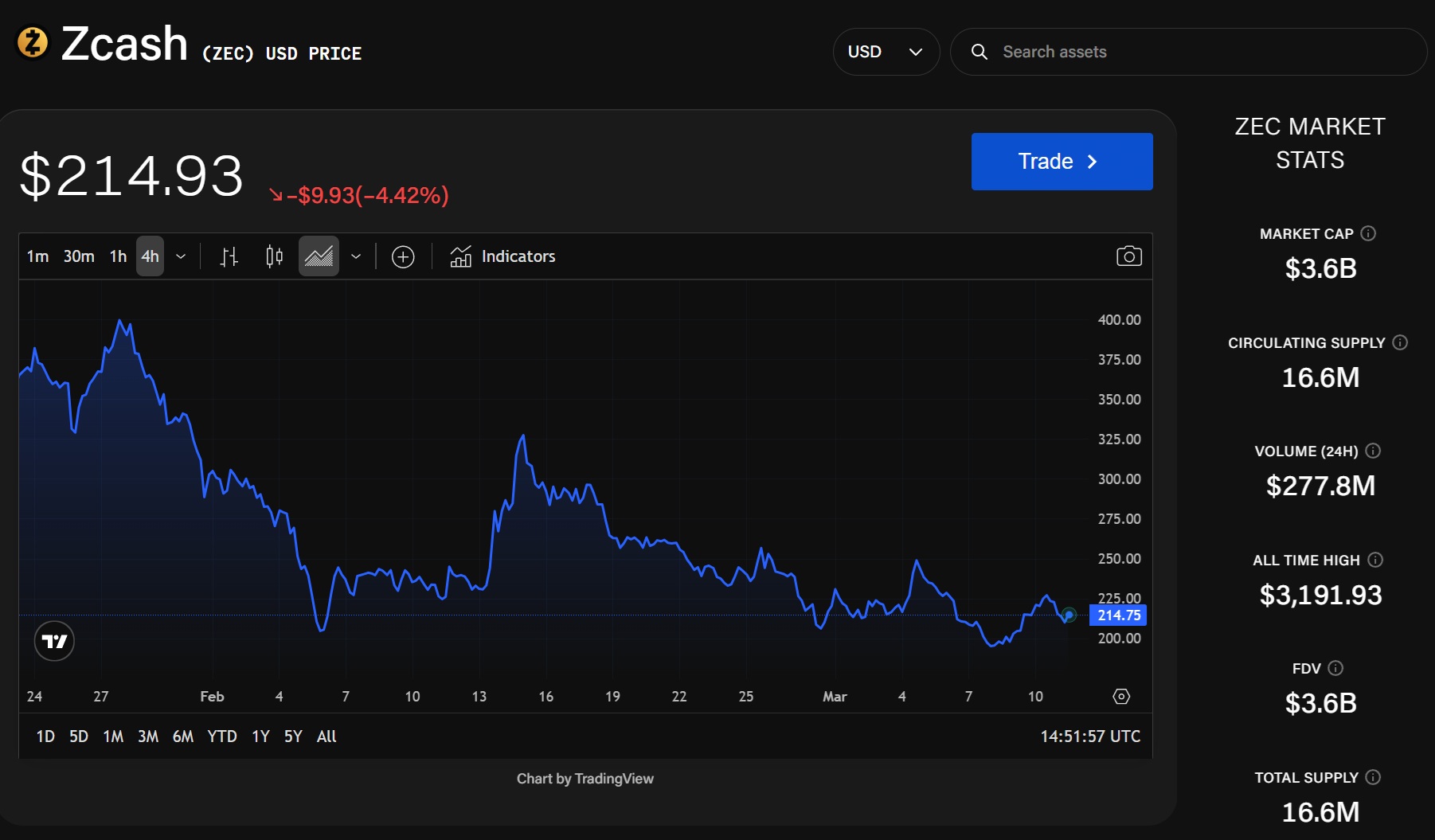Viewport: 1435px width, 840px height.
Task: Click the Zcash page title text
Action: click(x=125, y=43)
